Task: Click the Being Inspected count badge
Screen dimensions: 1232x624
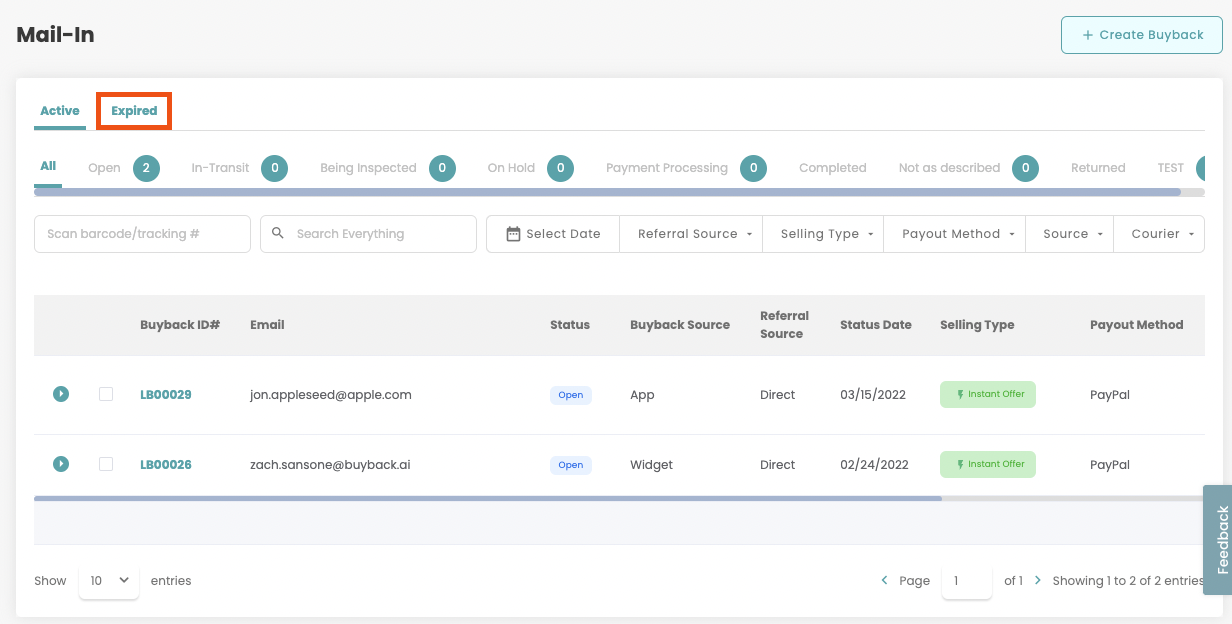Action: tap(442, 168)
